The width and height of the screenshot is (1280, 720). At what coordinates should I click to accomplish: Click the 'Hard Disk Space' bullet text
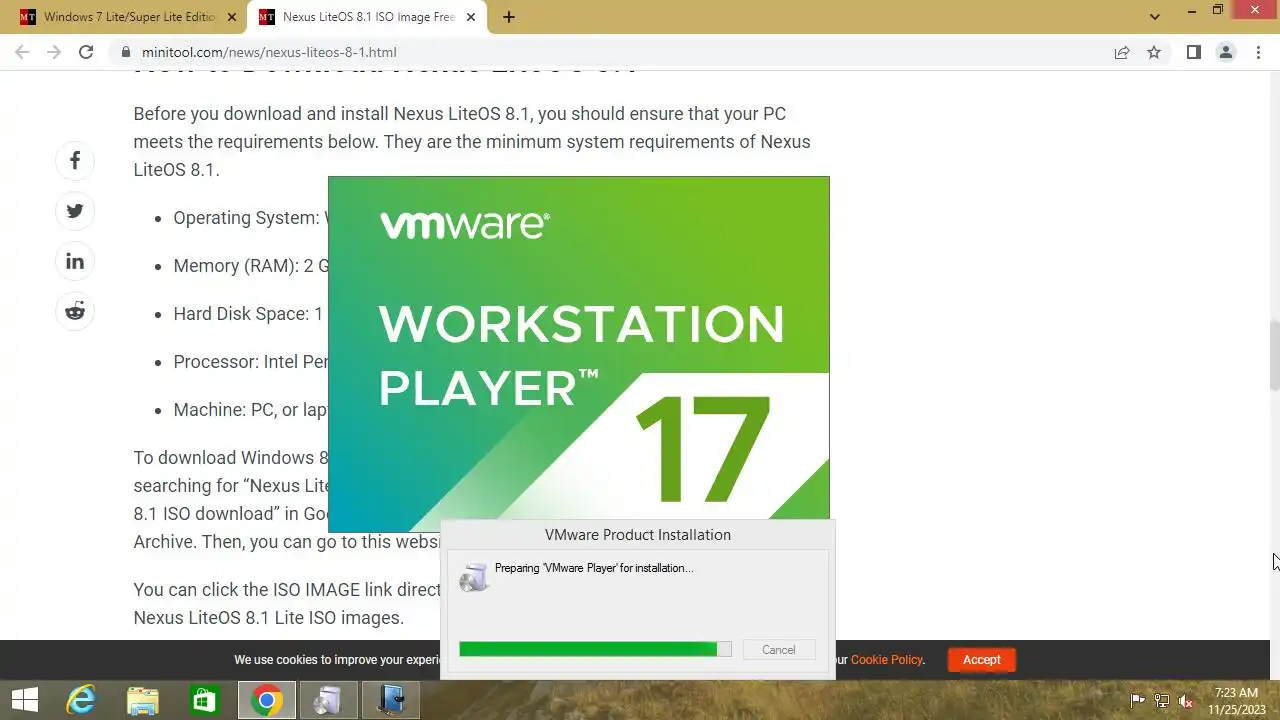point(248,314)
